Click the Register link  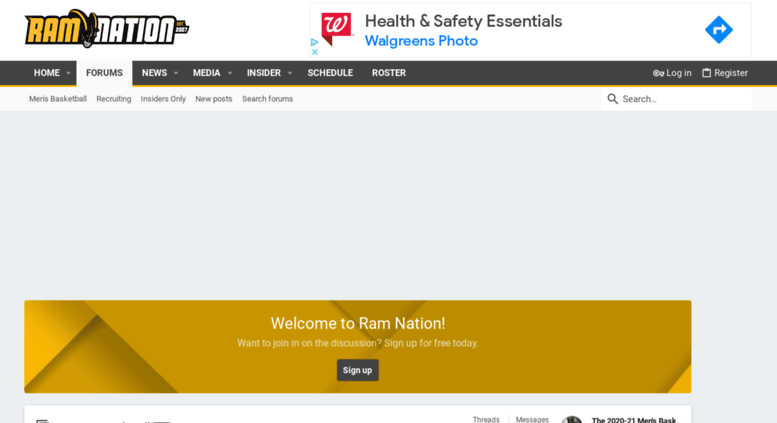click(x=725, y=73)
